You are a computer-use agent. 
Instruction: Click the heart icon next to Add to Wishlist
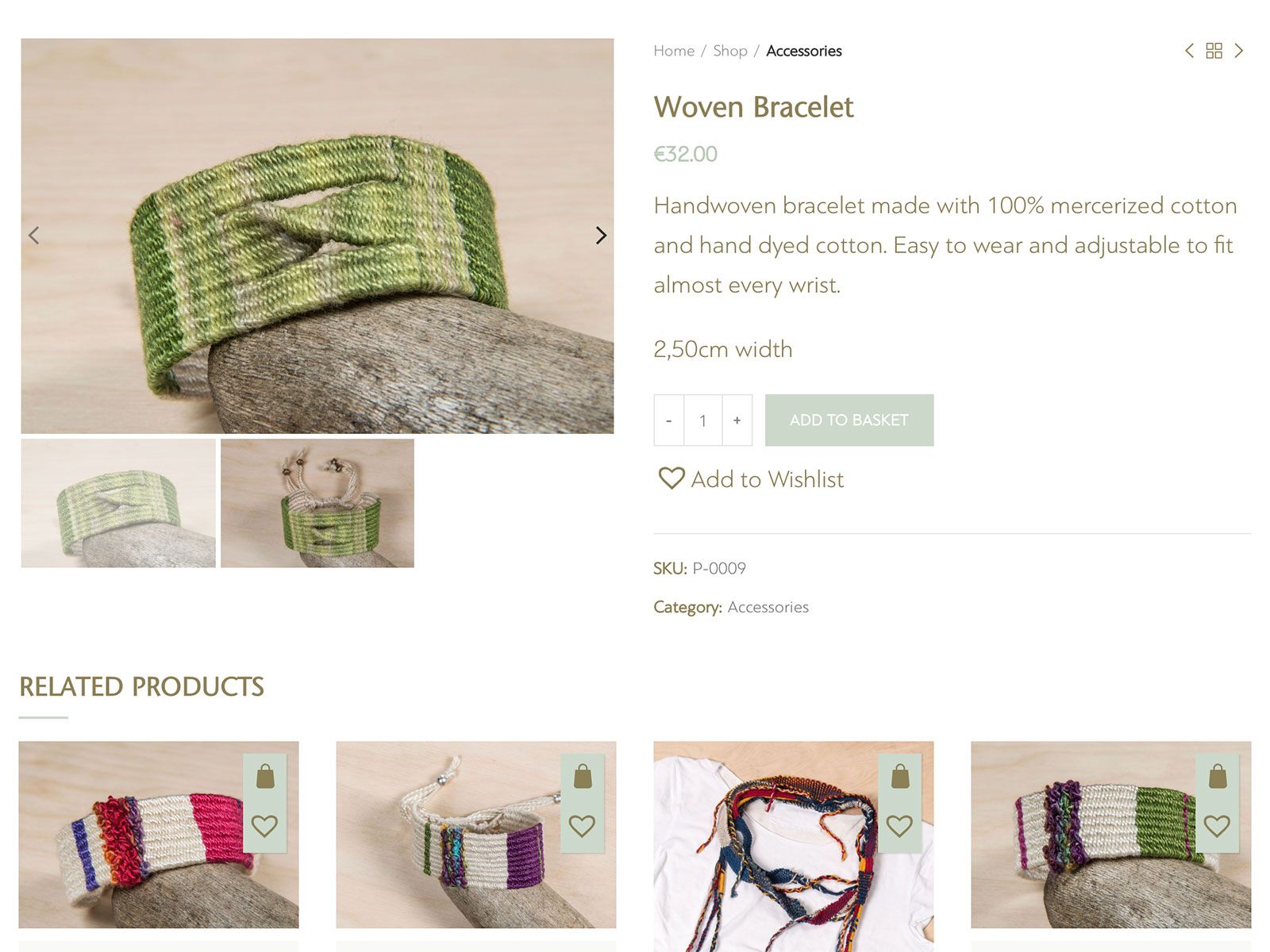pos(671,478)
